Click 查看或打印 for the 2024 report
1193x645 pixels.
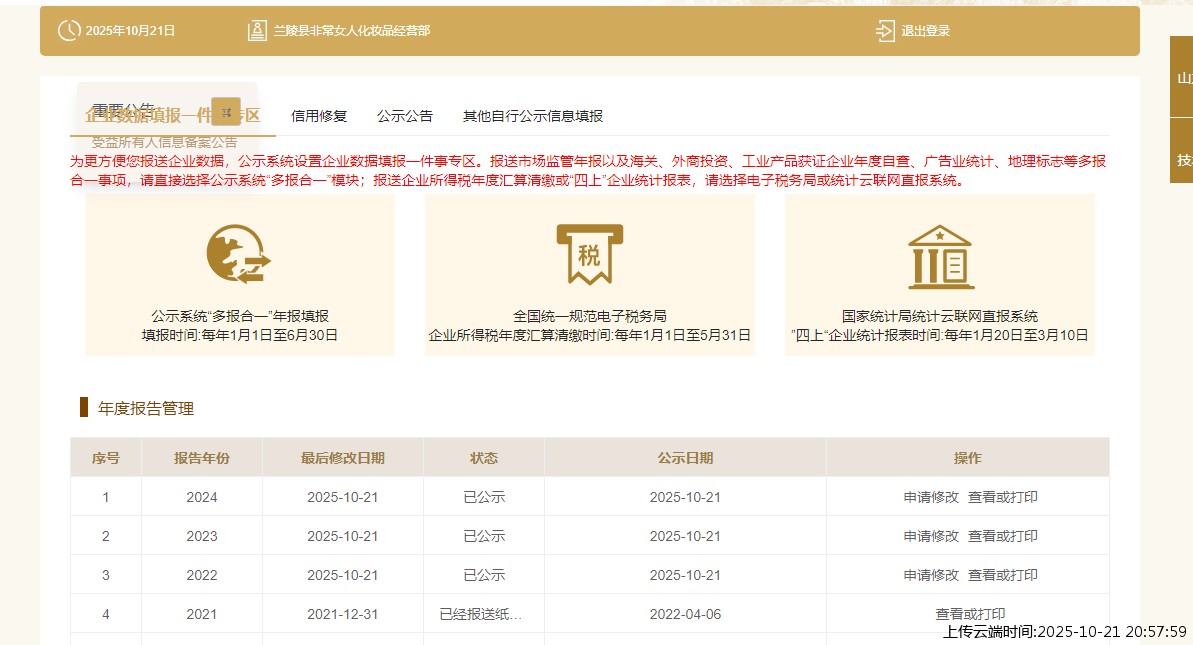coord(1002,497)
